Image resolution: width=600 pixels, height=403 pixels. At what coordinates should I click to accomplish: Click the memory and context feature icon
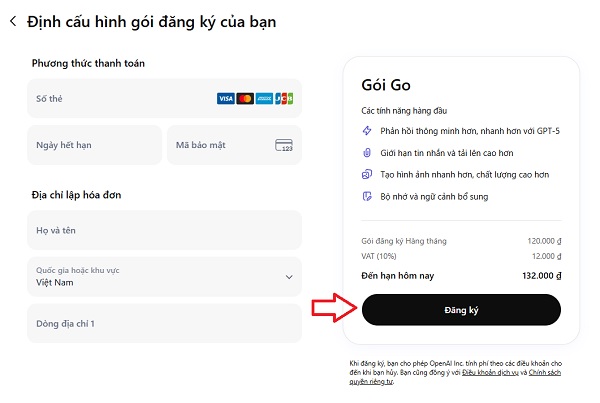coord(367,196)
